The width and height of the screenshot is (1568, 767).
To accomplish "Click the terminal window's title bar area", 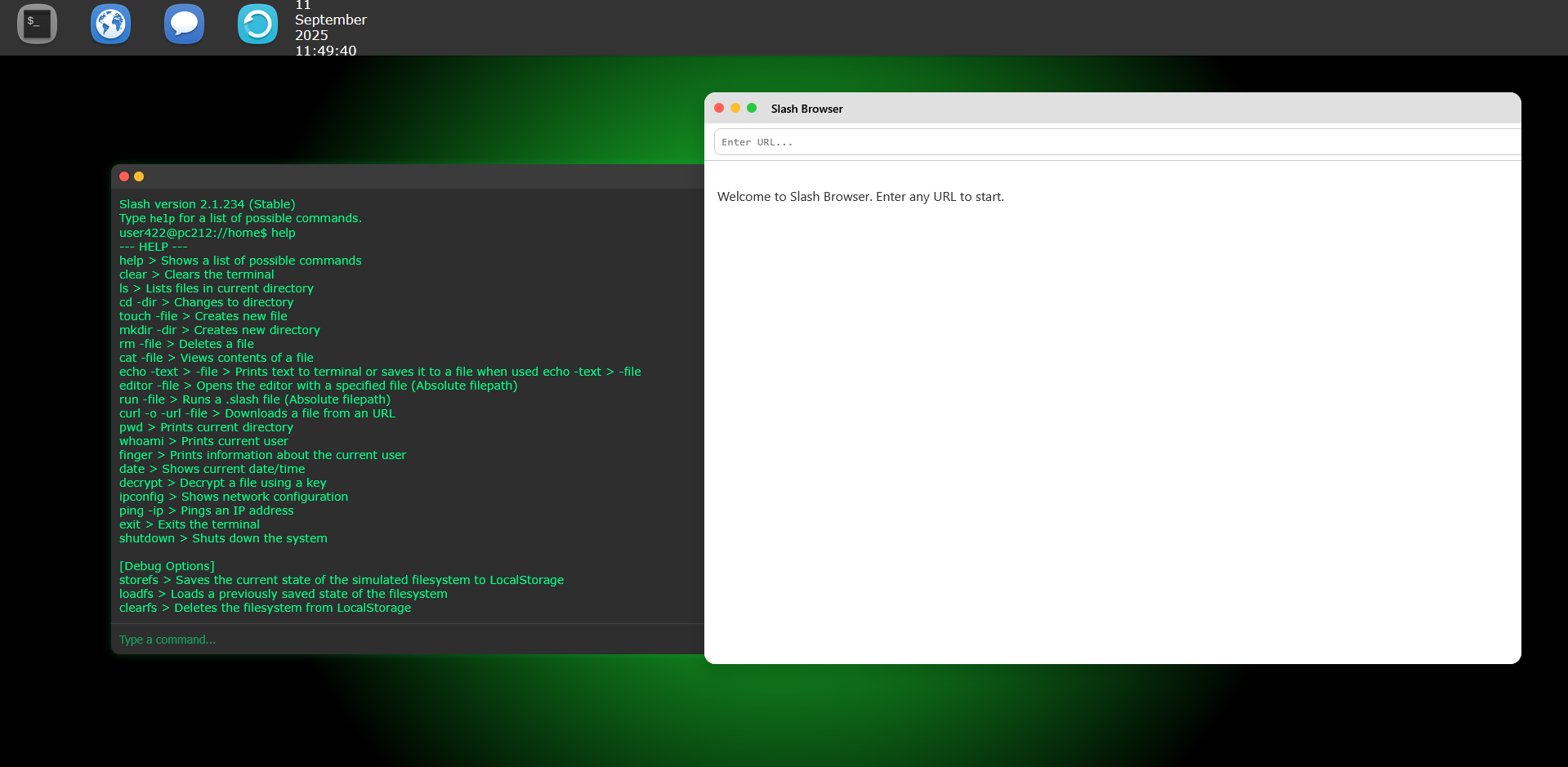I will coord(409,176).
